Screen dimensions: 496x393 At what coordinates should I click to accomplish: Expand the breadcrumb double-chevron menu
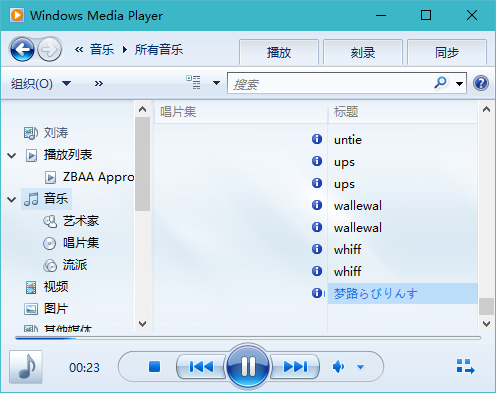[79, 50]
